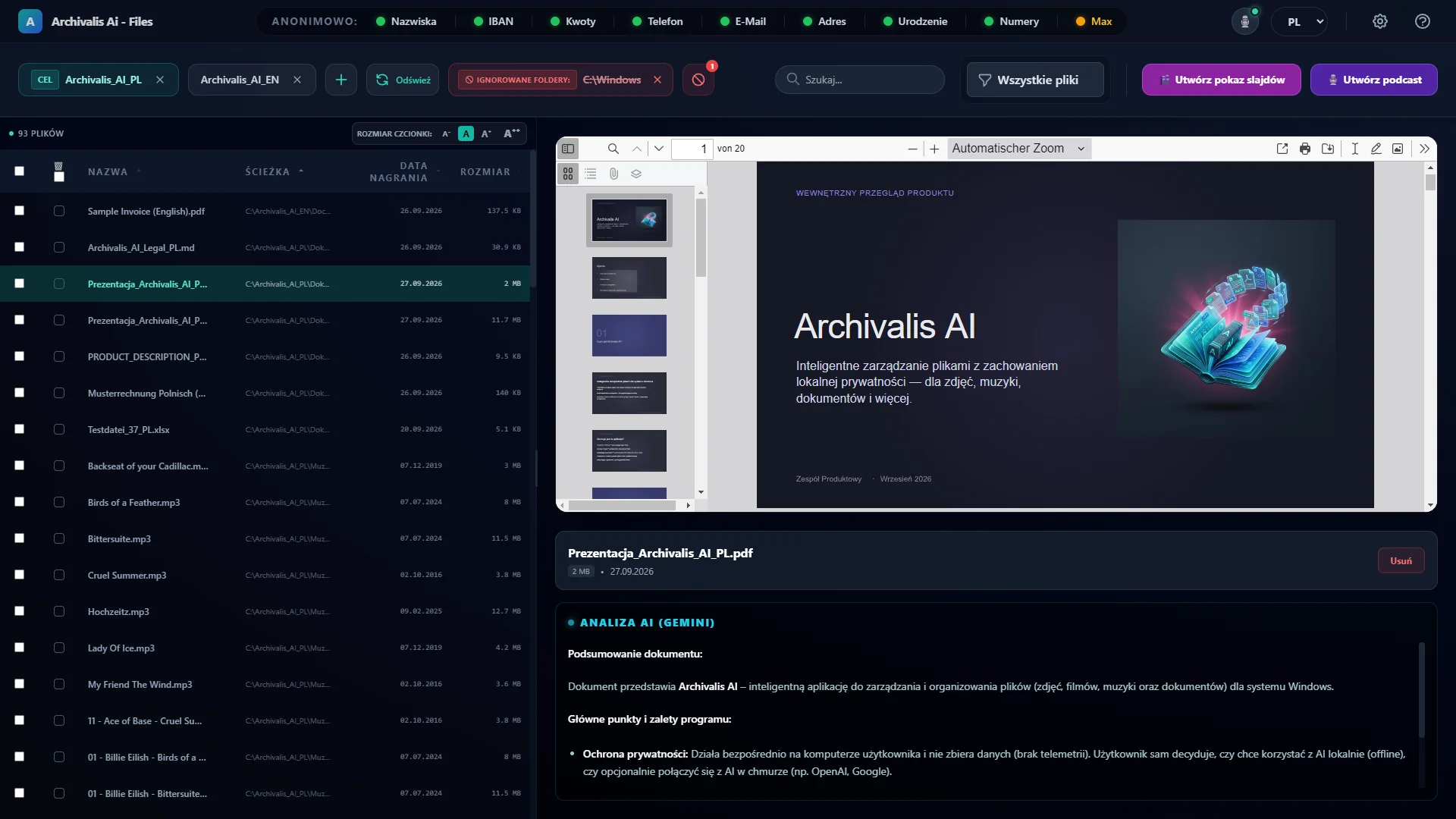Add an image annotation to the PDF
Image resolution: width=1456 pixels, height=819 pixels.
[x=1398, y=149]
